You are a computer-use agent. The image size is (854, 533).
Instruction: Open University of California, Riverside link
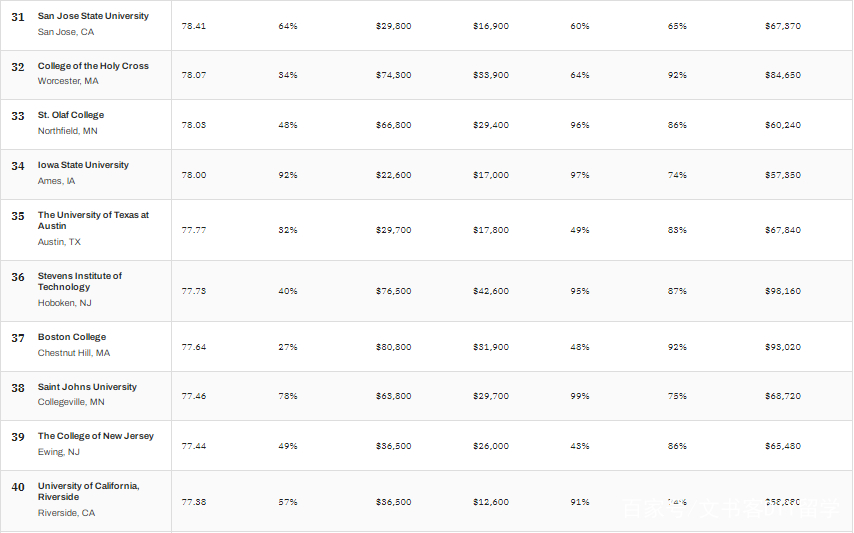pos(89,492)
